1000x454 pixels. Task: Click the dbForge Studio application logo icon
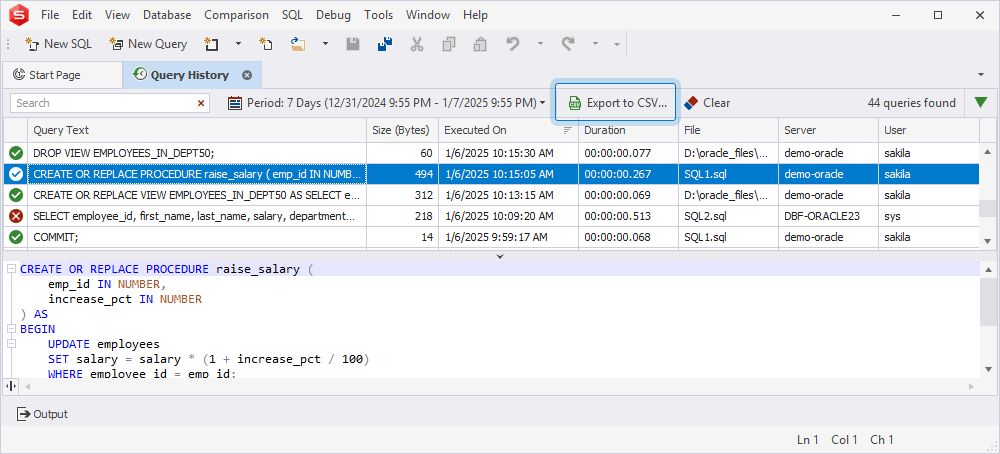[18, 15]
